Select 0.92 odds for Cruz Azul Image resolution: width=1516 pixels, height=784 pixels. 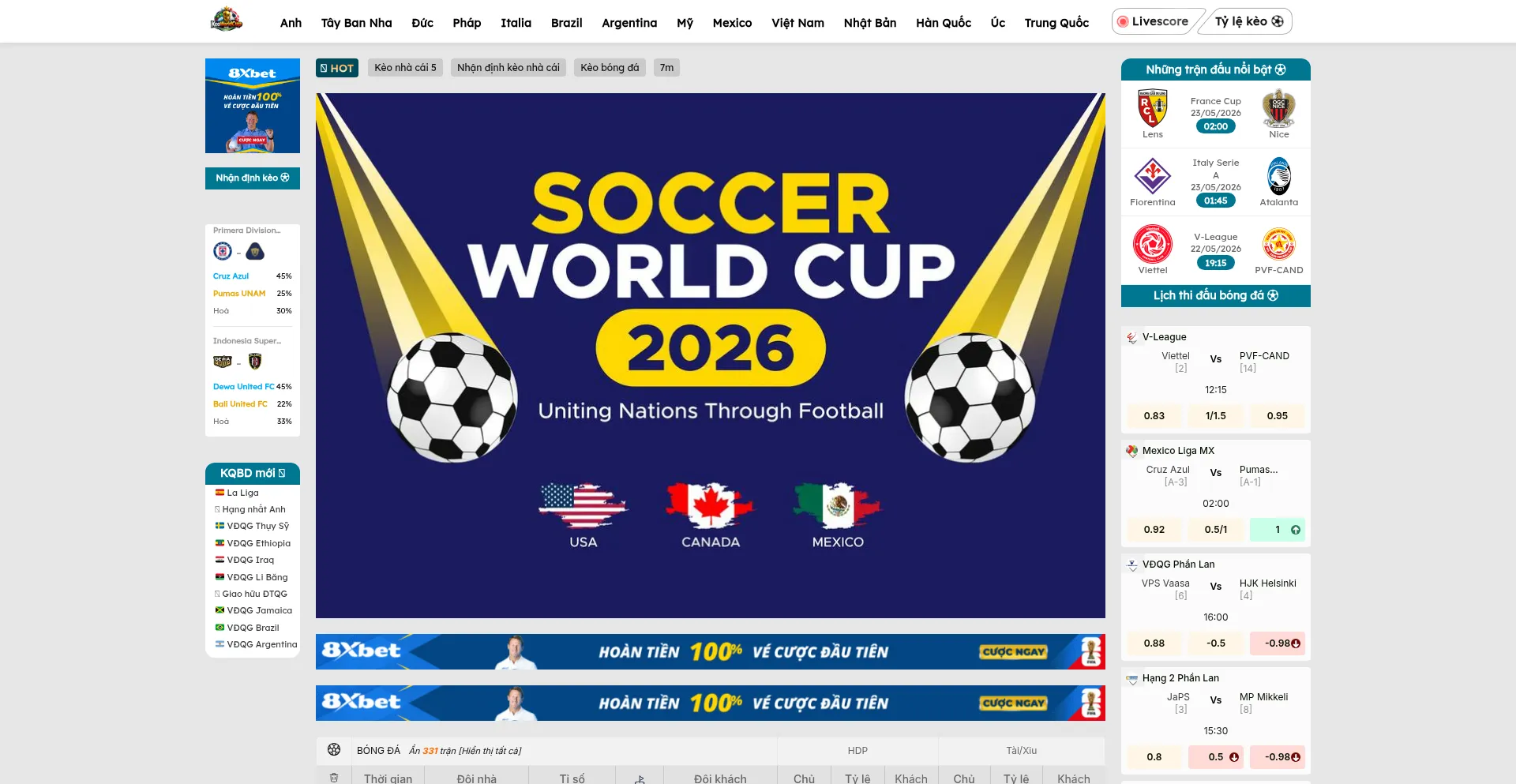pyautogui.click(x=1154, y=530)
